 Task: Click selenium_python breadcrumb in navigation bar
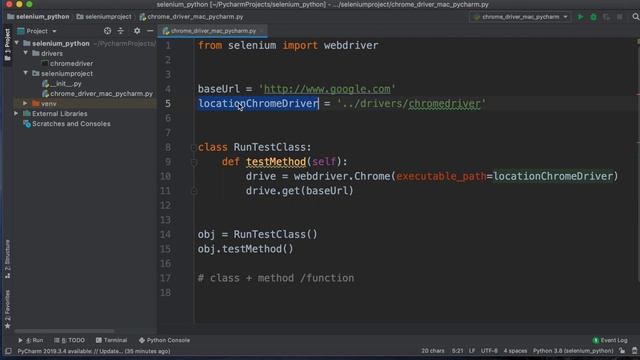tap(38, 17)
